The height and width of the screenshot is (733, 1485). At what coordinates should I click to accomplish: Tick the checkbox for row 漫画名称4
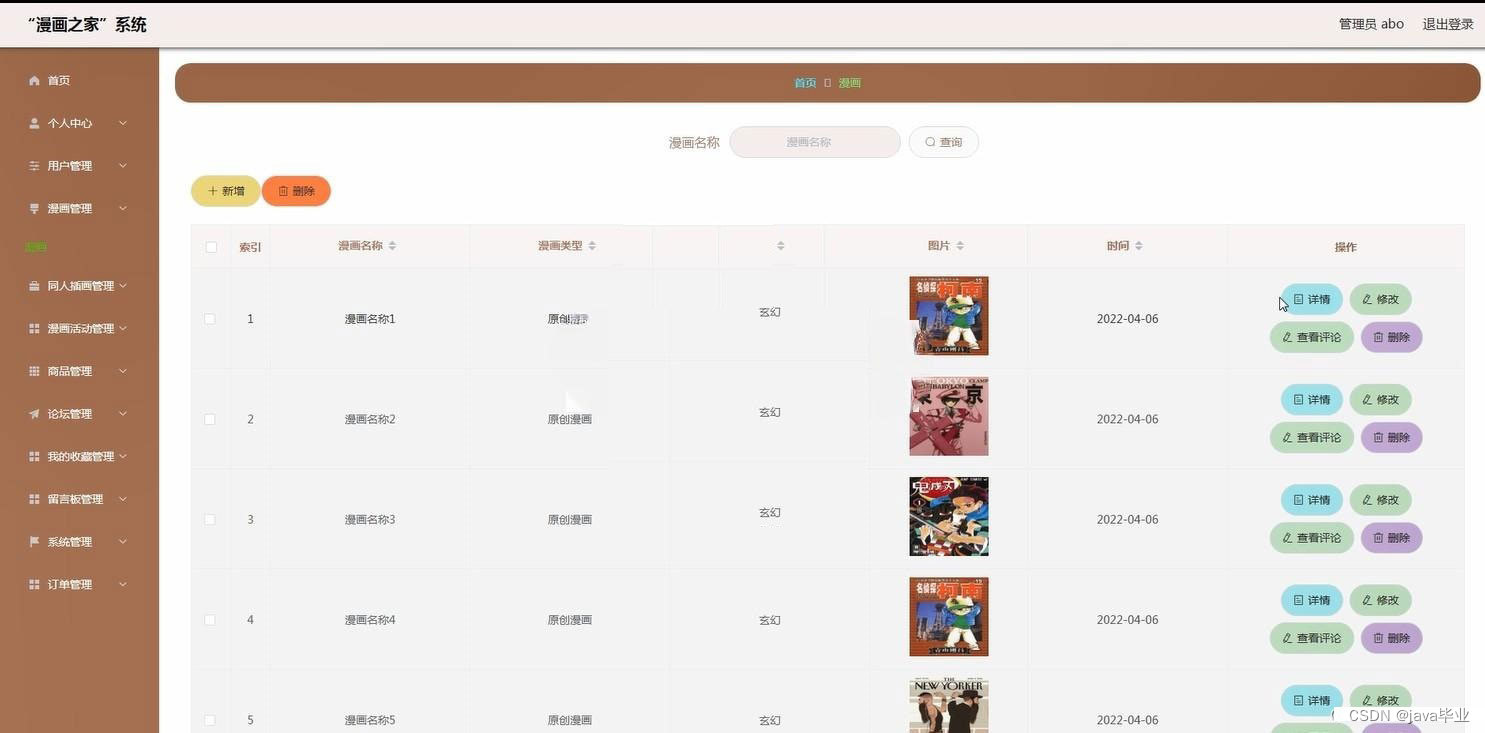(x=210, y=620)
